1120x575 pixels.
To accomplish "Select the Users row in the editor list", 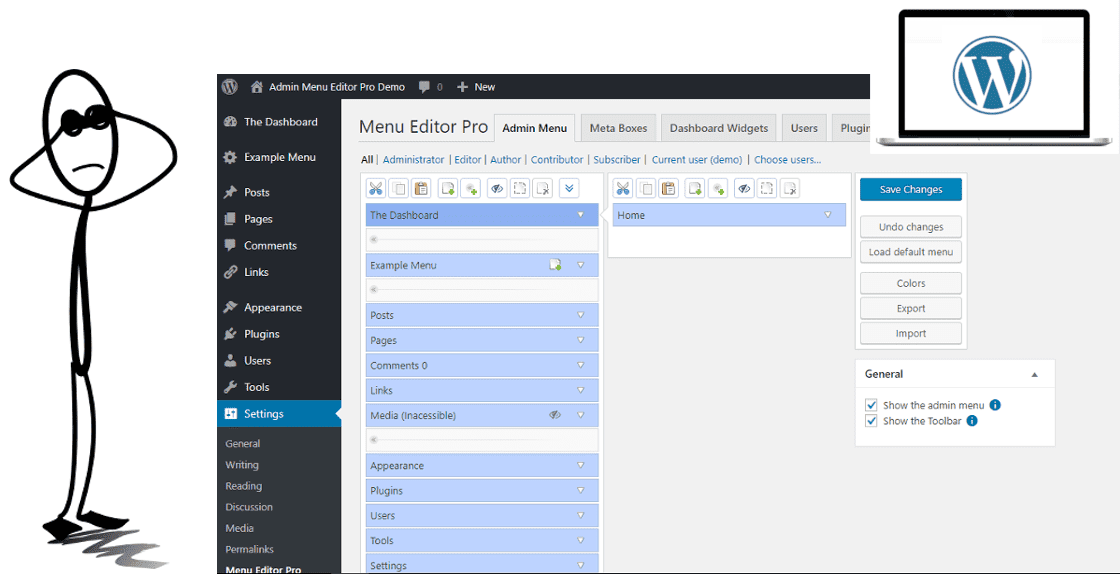I will [x=482, y=515].
